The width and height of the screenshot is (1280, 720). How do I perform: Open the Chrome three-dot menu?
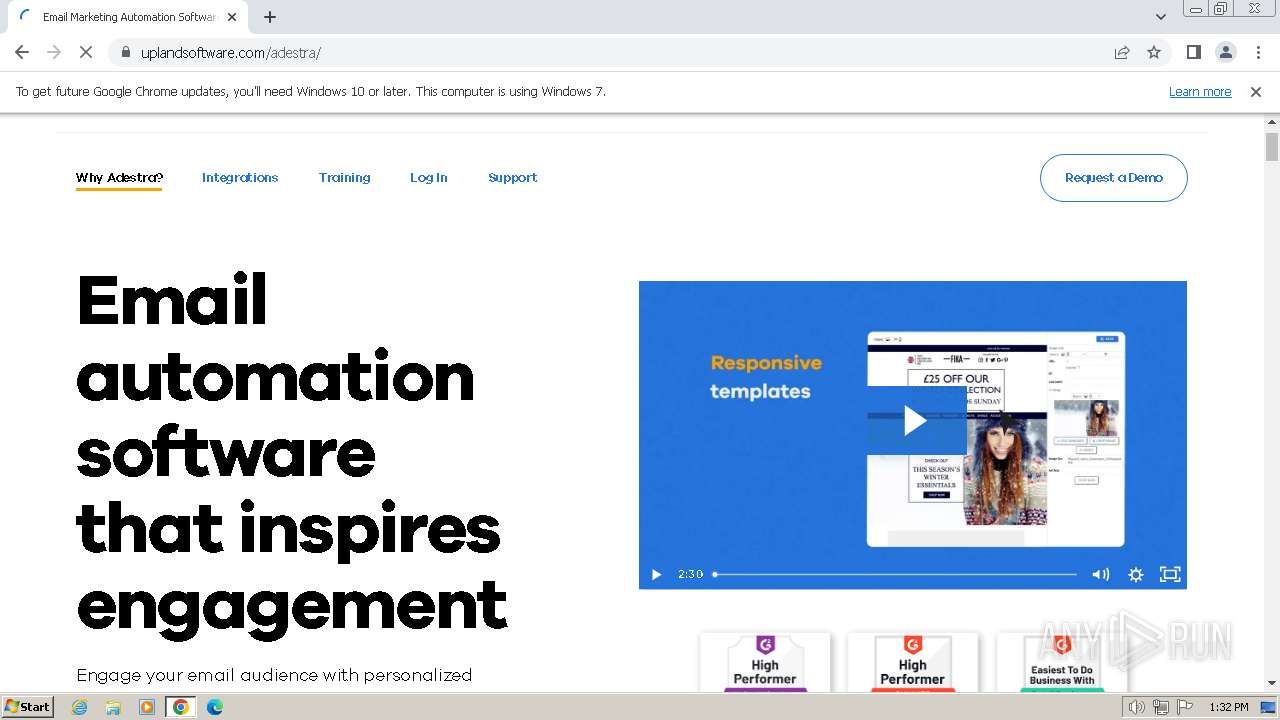[1258, 52]
